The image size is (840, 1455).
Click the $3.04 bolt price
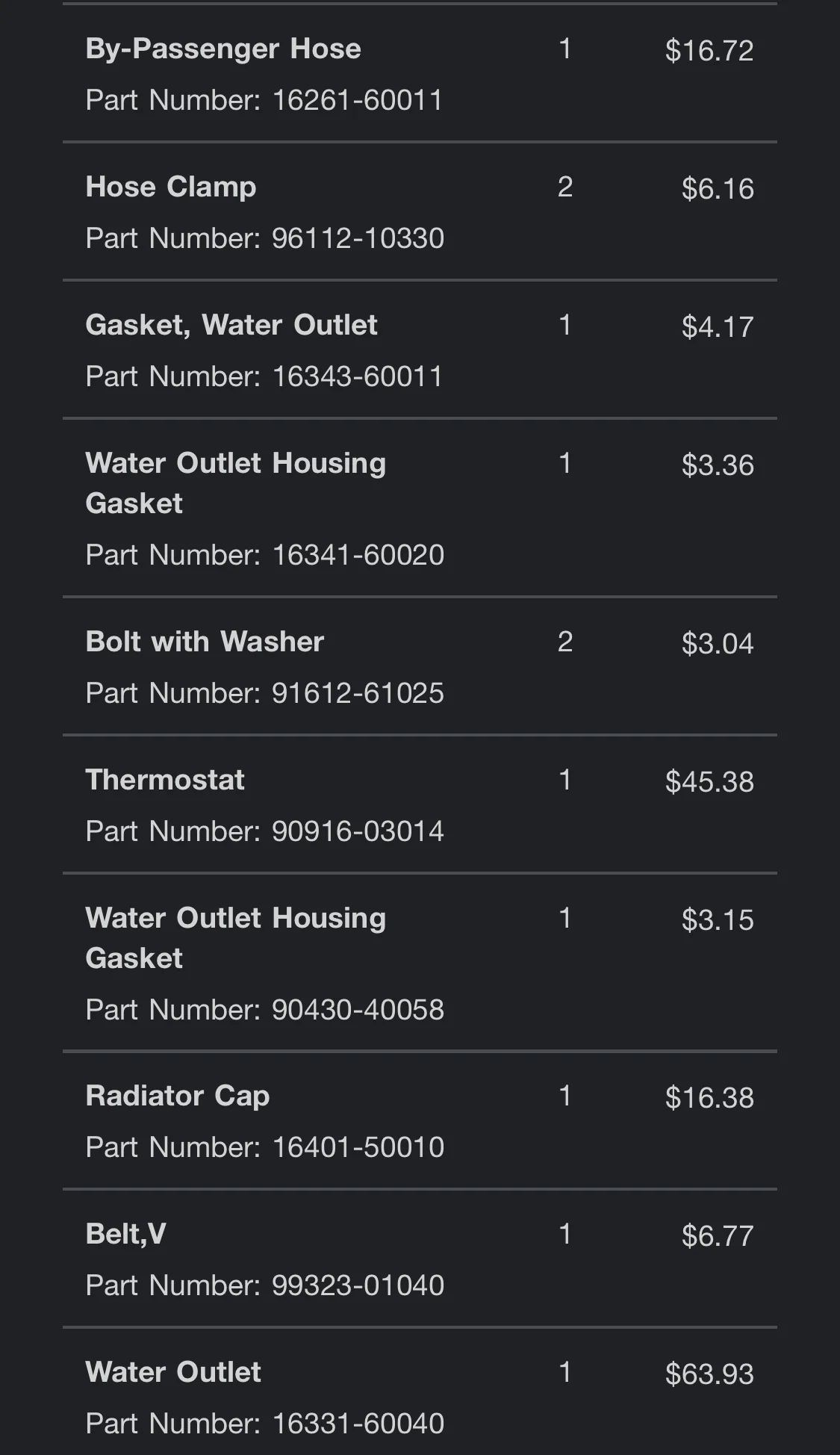pos(717,644)
